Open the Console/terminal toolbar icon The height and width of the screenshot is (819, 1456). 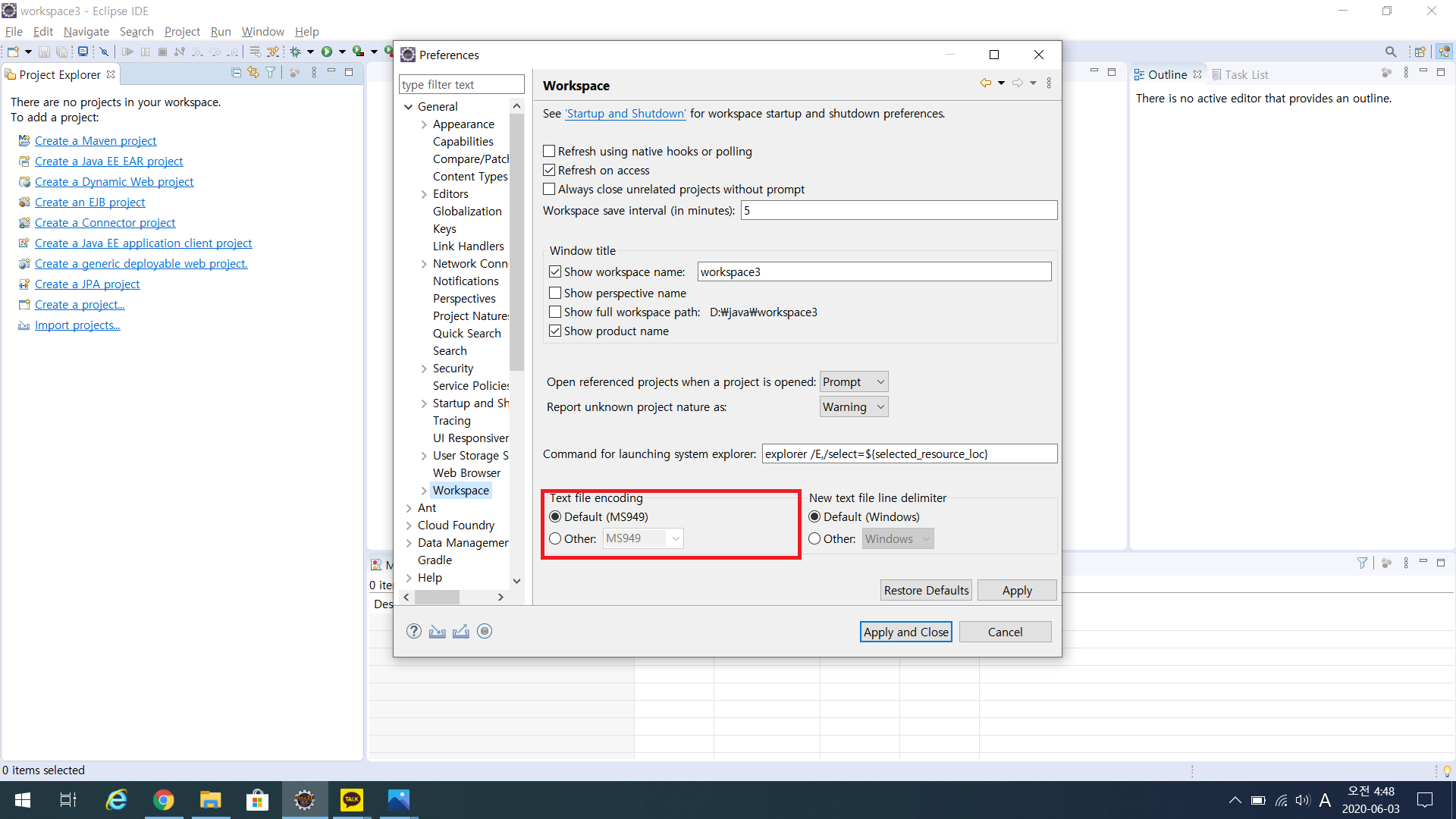pos(83,52)
